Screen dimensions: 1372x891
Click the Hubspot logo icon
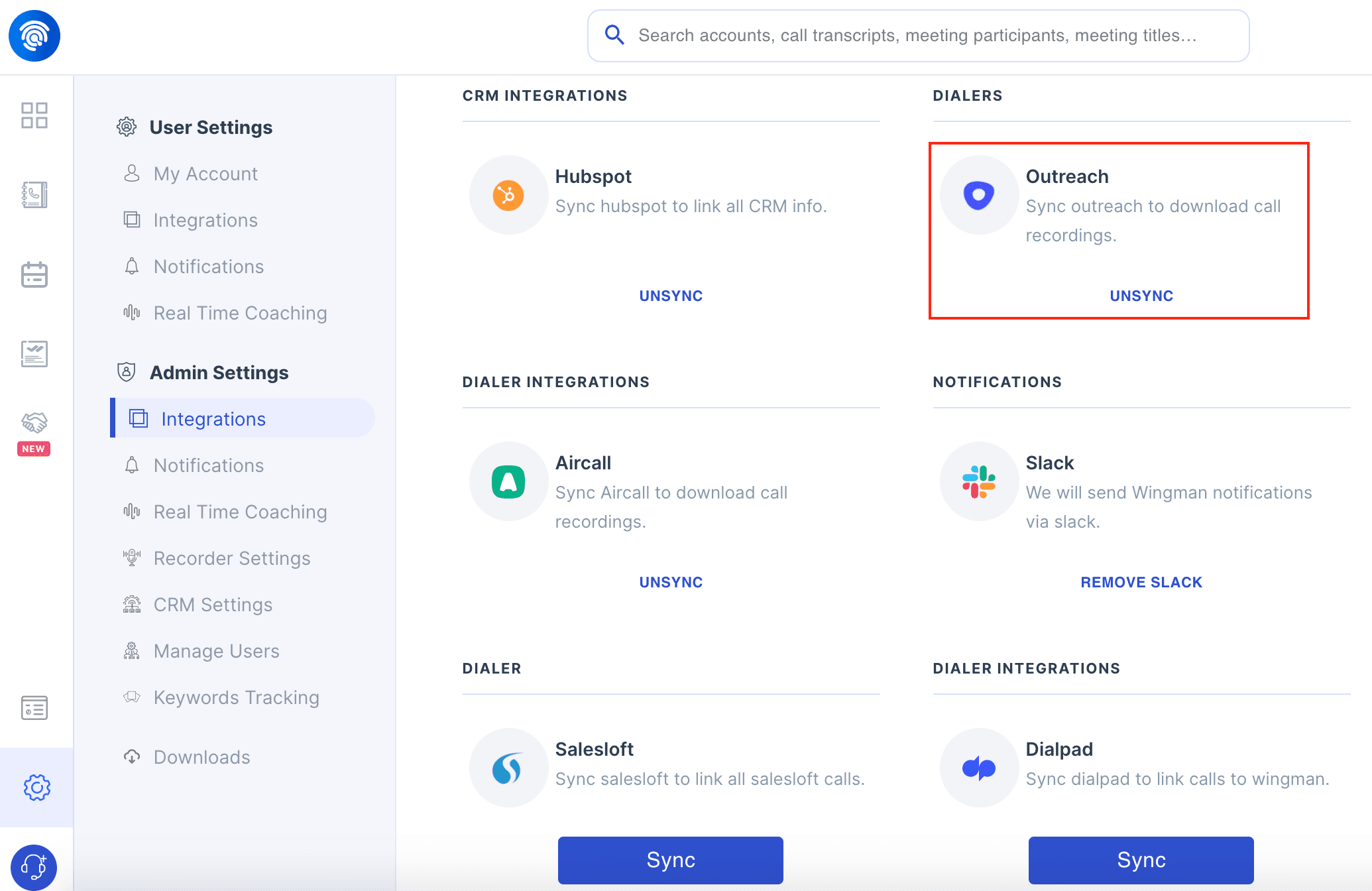point(508,196)
